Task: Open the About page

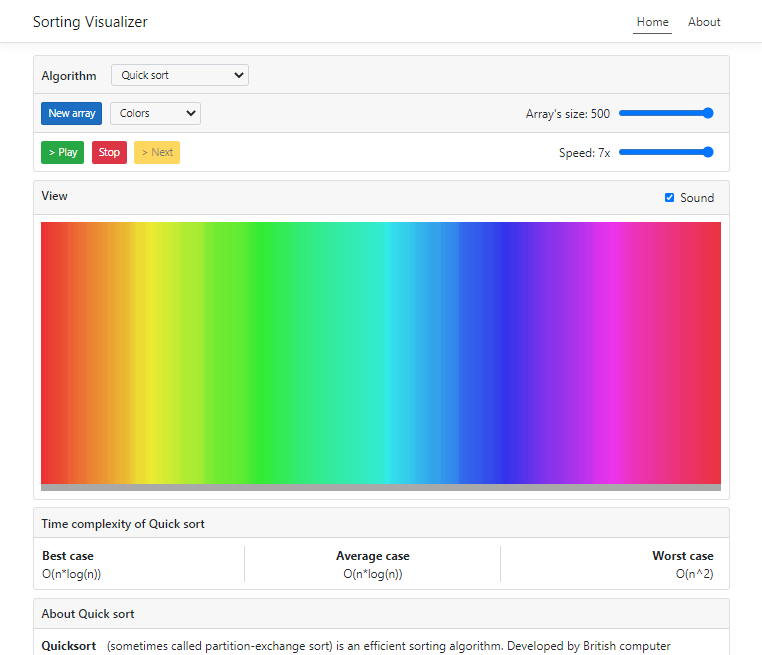Action: pos(704,22)
